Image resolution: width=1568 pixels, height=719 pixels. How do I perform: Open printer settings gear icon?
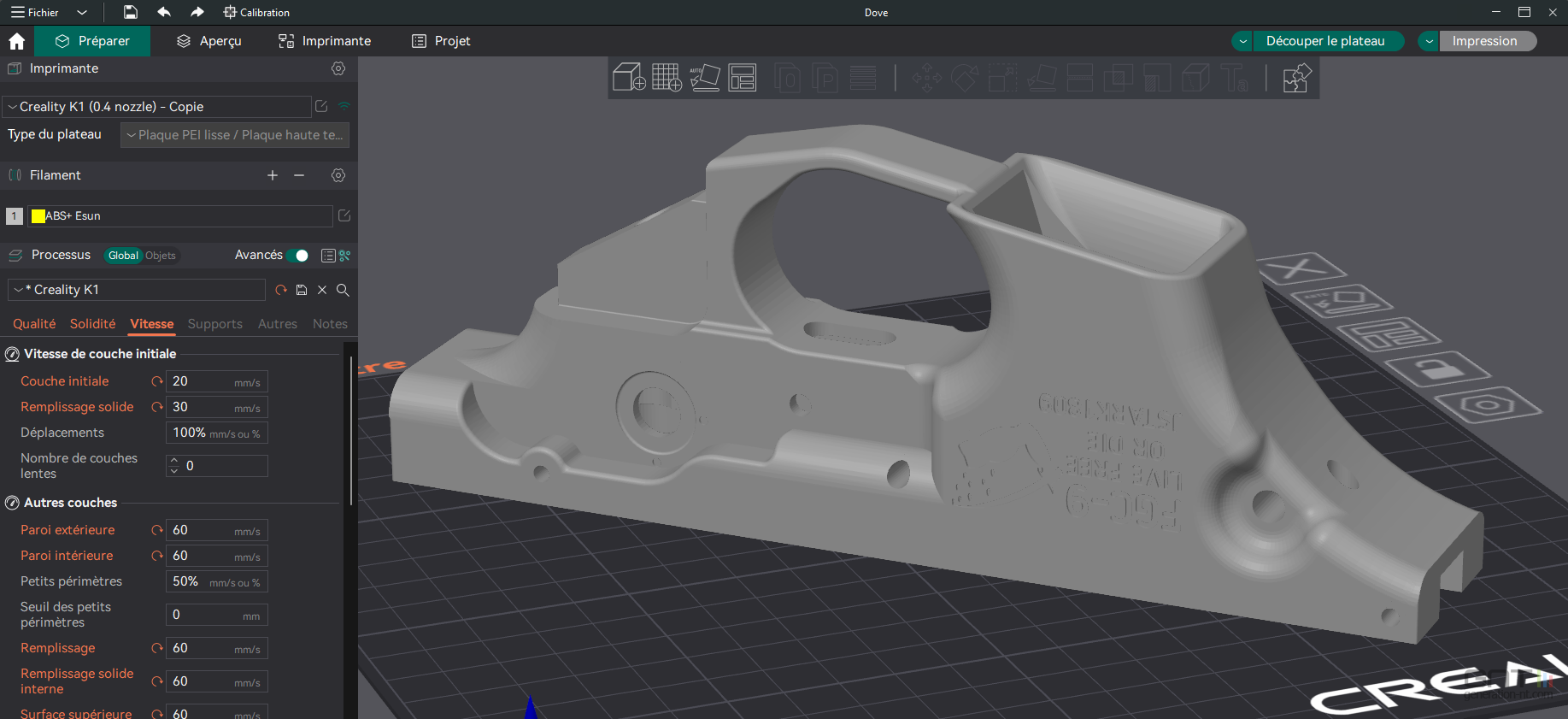pos(338,68)
